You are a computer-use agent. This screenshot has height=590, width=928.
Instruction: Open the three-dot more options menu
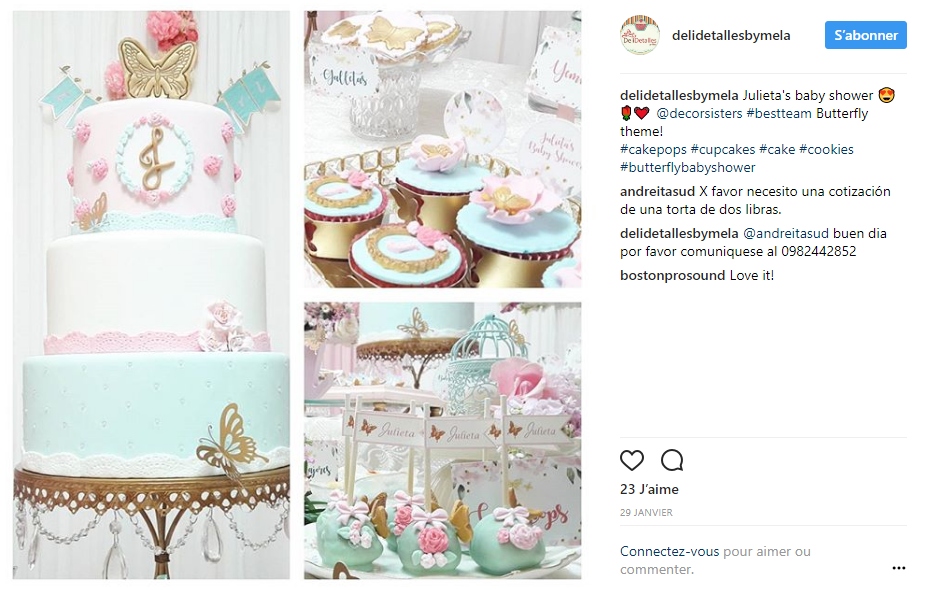click(x=898, y=568)
